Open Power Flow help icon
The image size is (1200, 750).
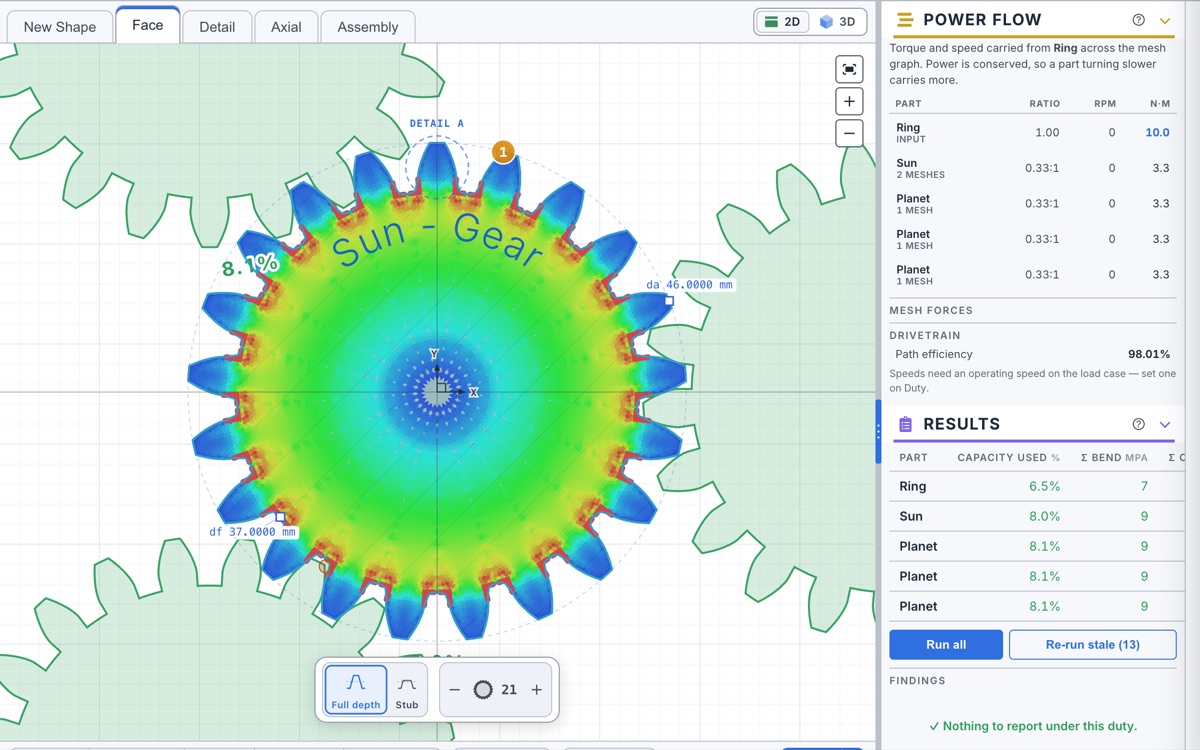click(x=1138, y=20)
